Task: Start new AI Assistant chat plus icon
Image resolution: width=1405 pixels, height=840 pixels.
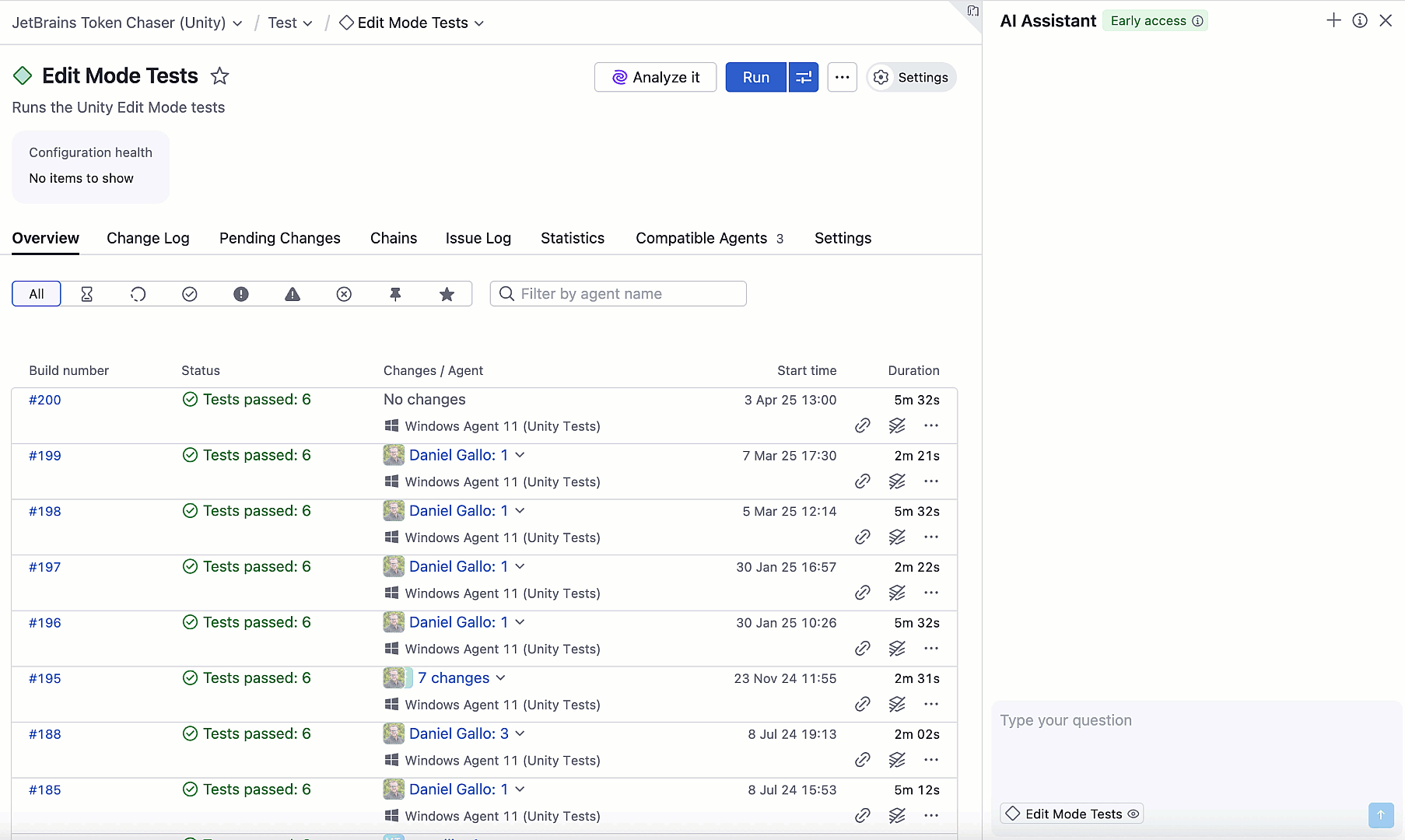Action: click(1333, 21)
